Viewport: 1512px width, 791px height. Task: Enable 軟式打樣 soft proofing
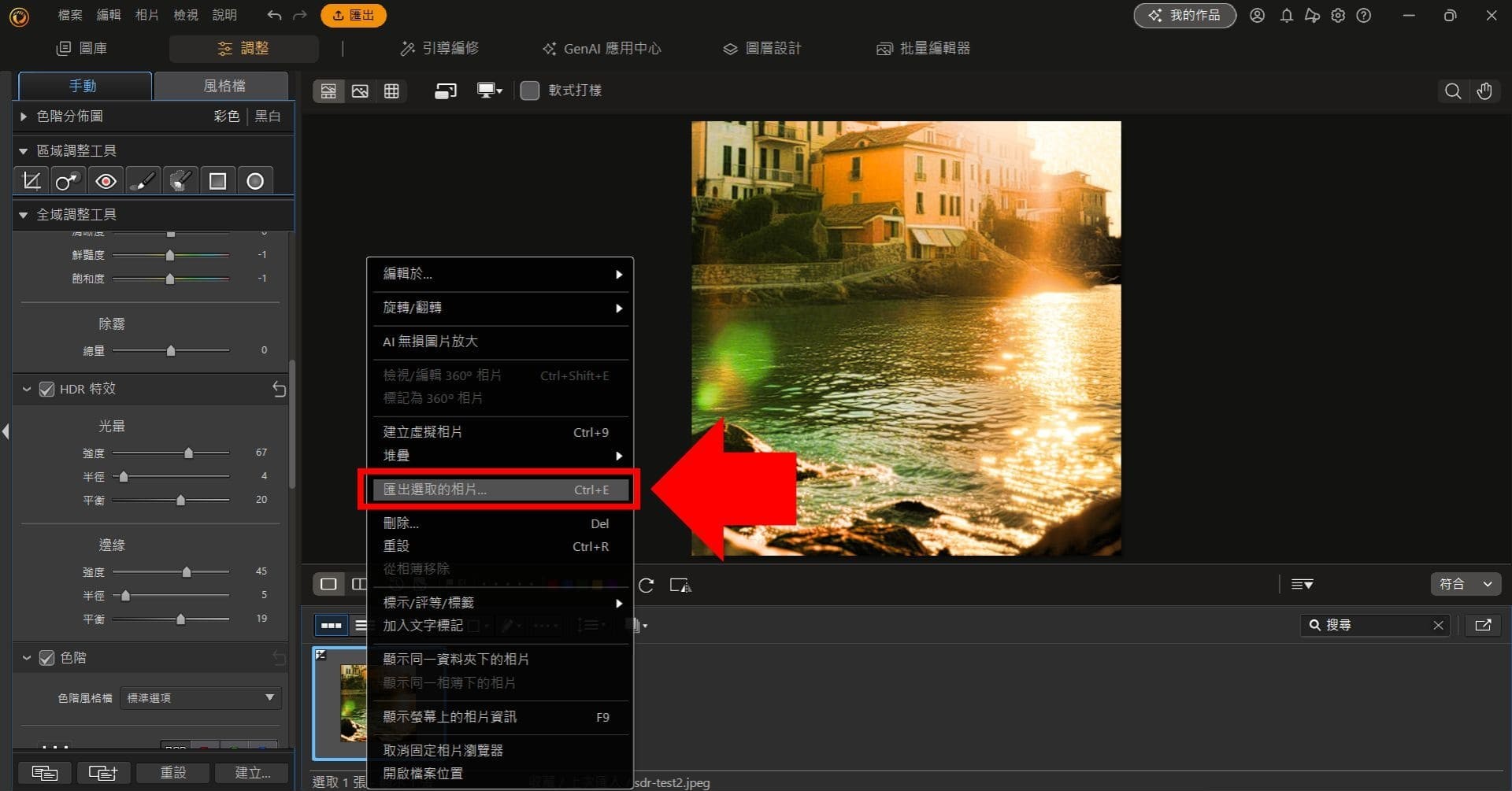pyautogui.click(x=529, y=90)
